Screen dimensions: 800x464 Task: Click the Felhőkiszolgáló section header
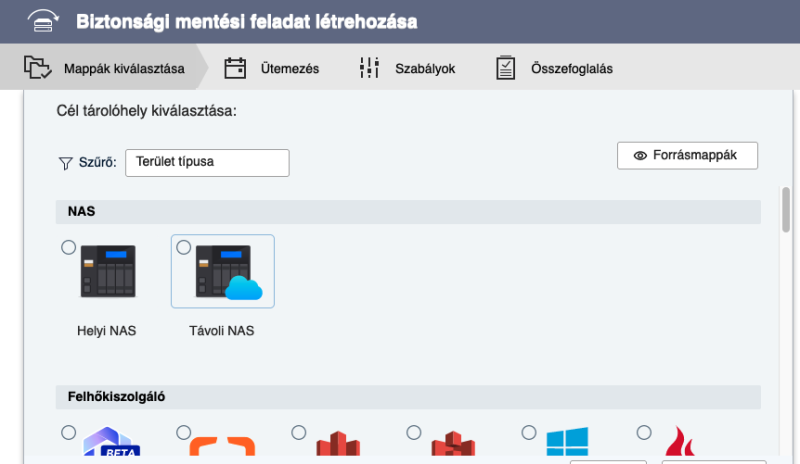tap(408, 397)
